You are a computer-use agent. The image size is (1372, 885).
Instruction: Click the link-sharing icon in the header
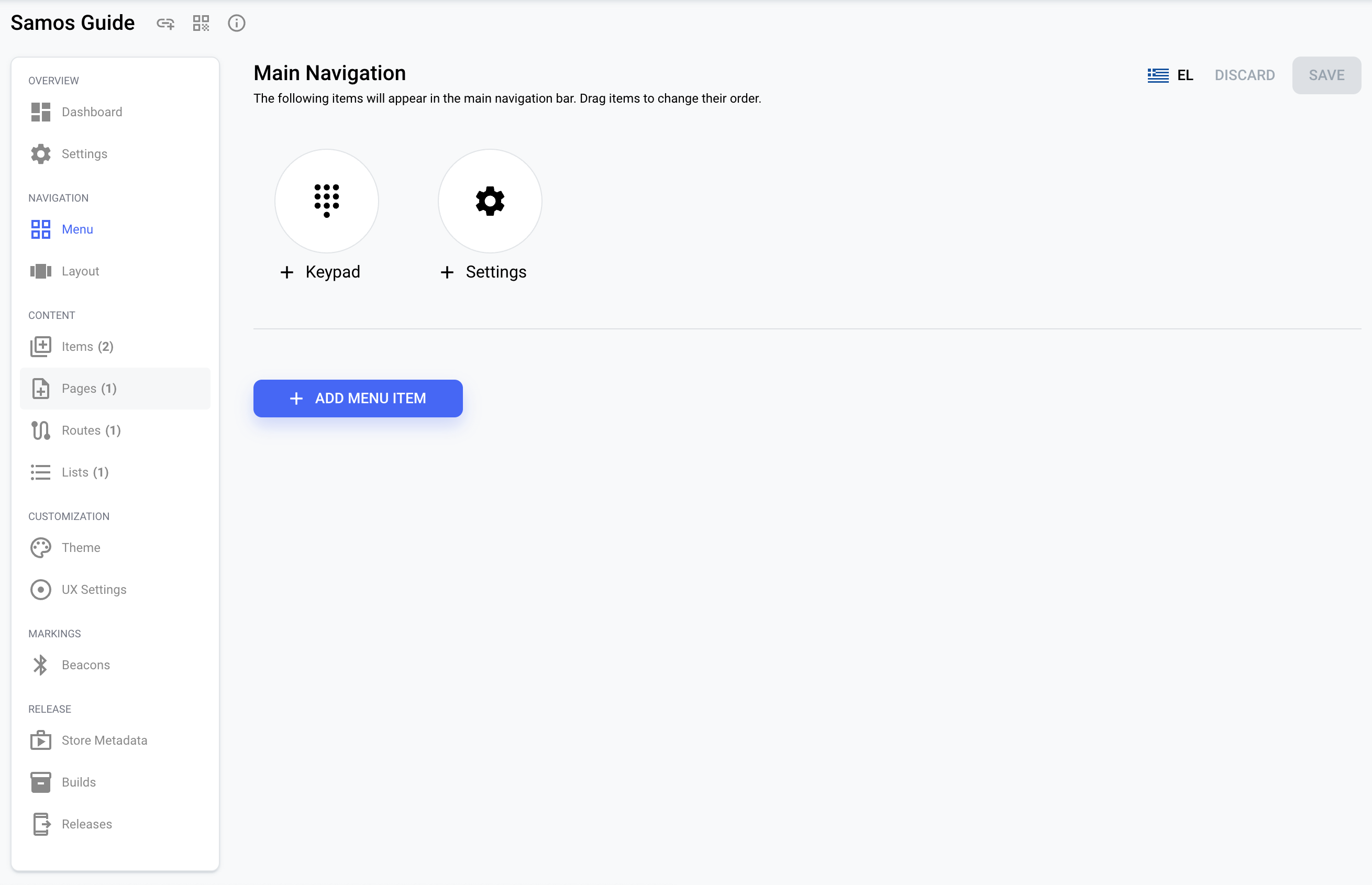[165, 24]
